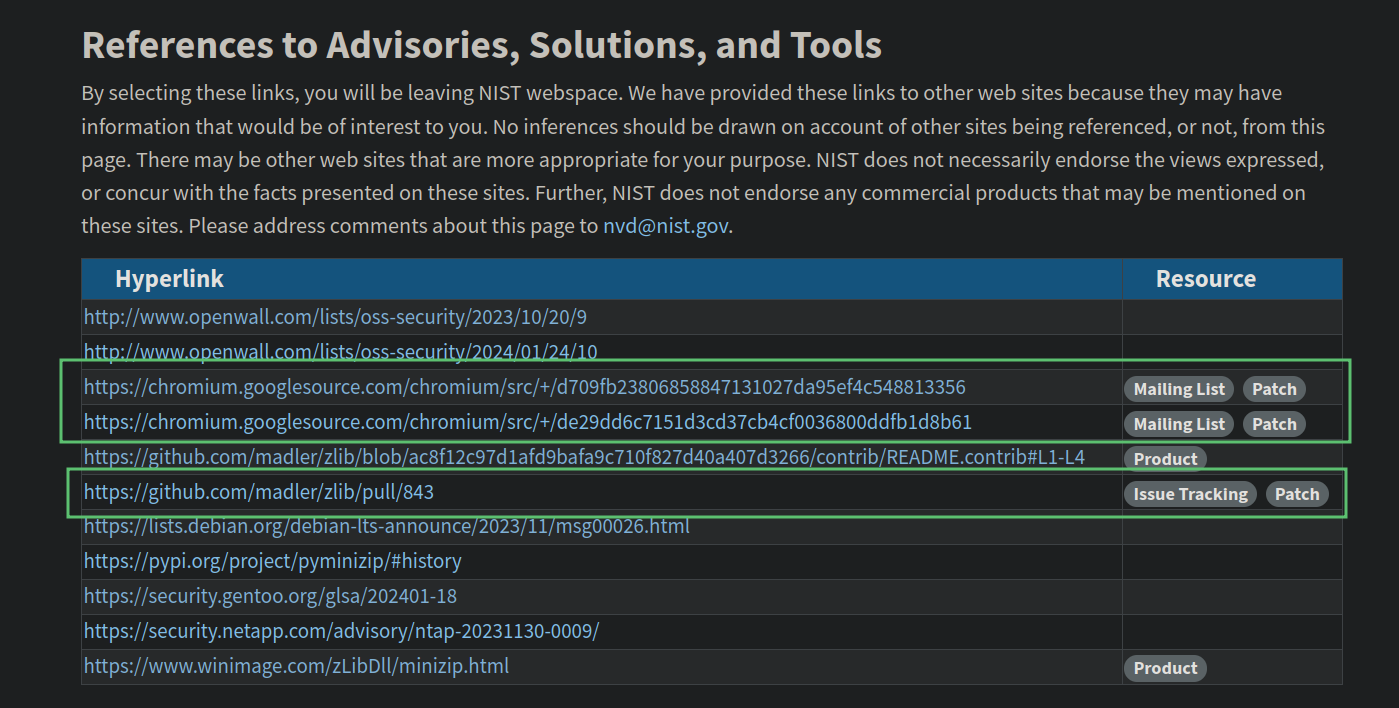Open the madler/zlib pull/843 link
The image size is (1399, 708).
click(258, 492)
